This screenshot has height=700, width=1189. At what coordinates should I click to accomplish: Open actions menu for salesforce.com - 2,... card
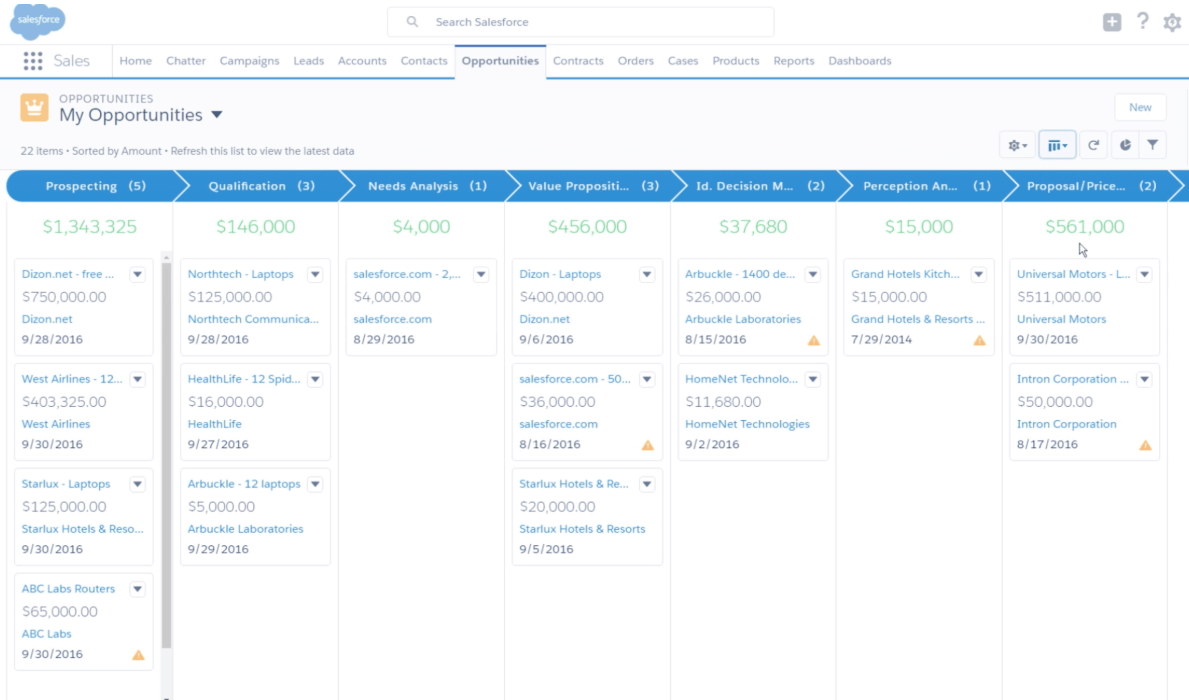pyautogui.click(x=481, y=275)
